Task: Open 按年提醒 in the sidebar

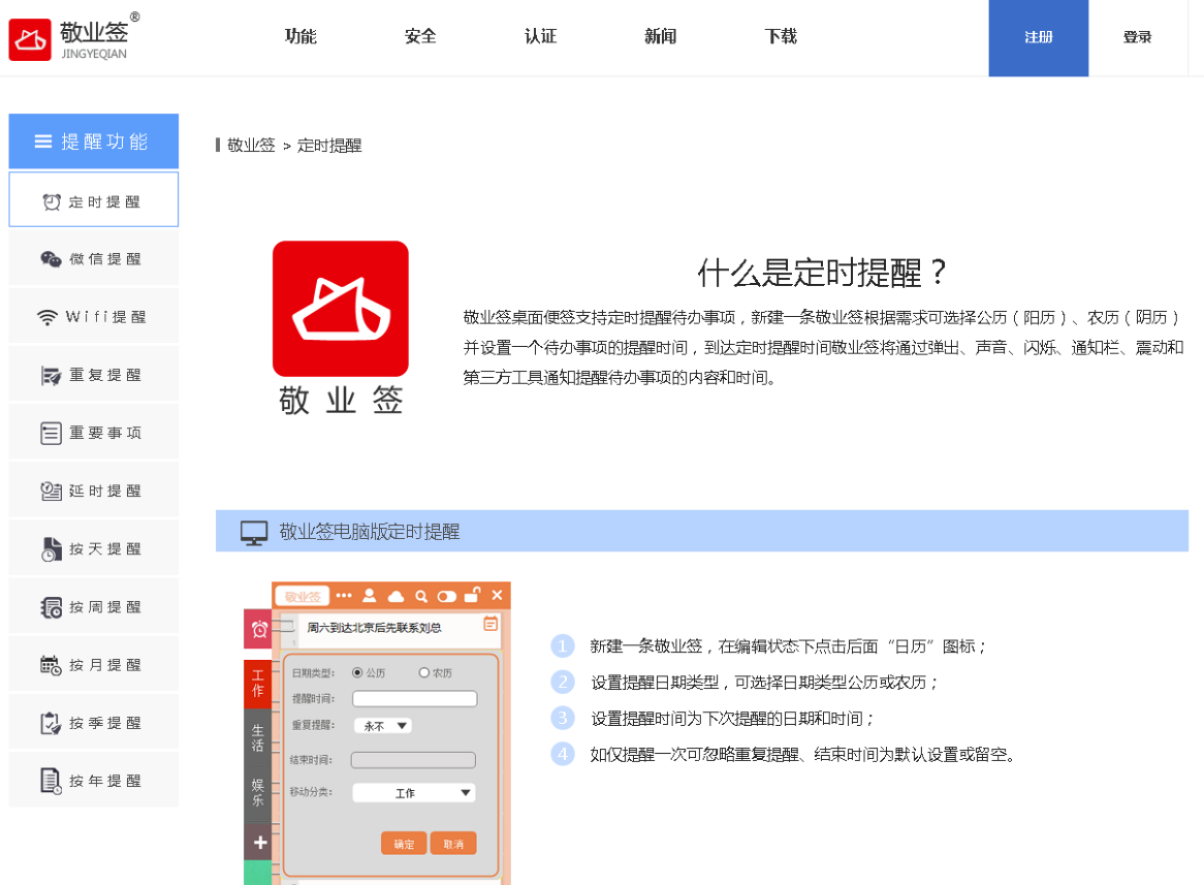Action: click(94, 781)
